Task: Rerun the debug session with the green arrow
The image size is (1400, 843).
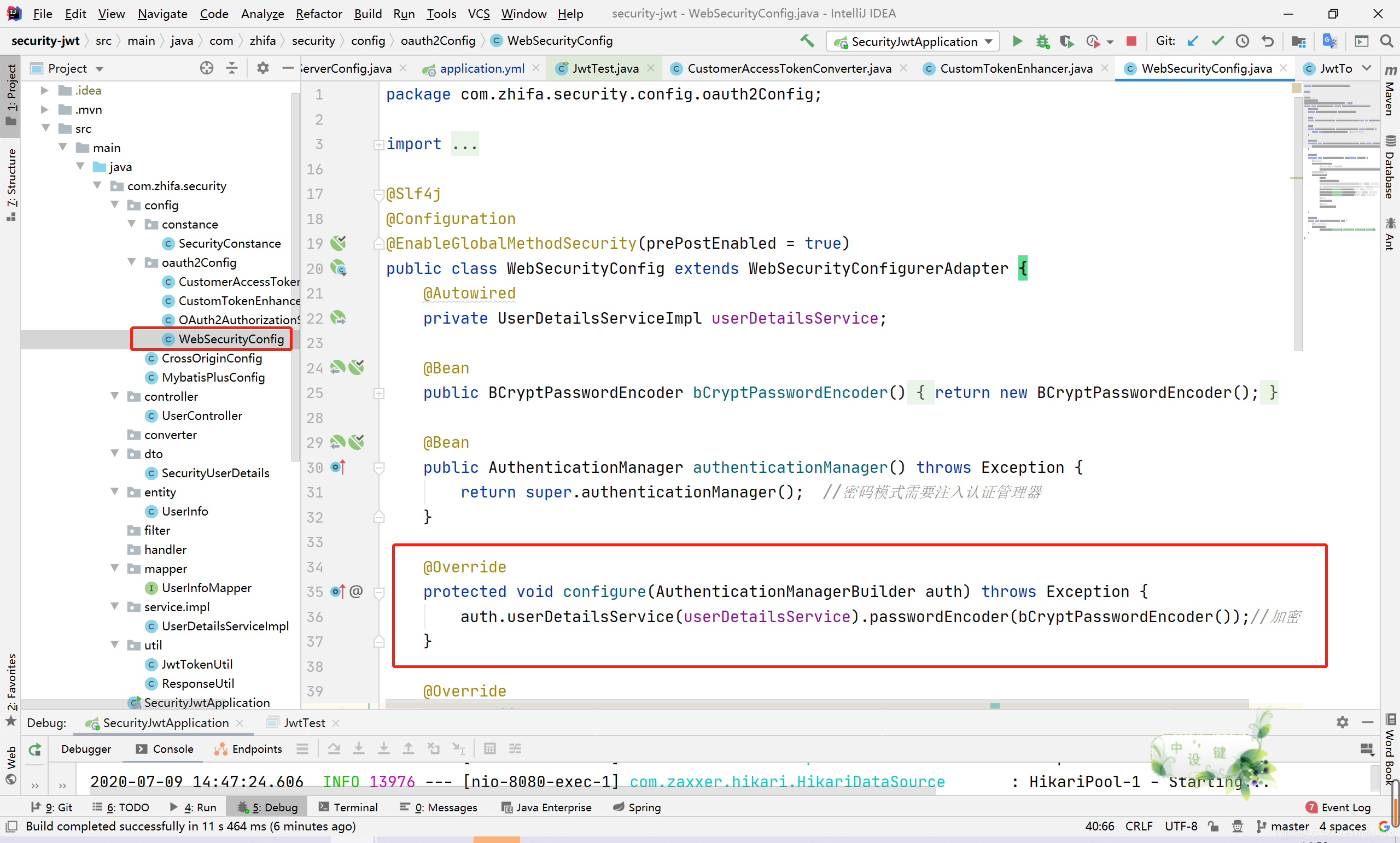Action: 35,750
